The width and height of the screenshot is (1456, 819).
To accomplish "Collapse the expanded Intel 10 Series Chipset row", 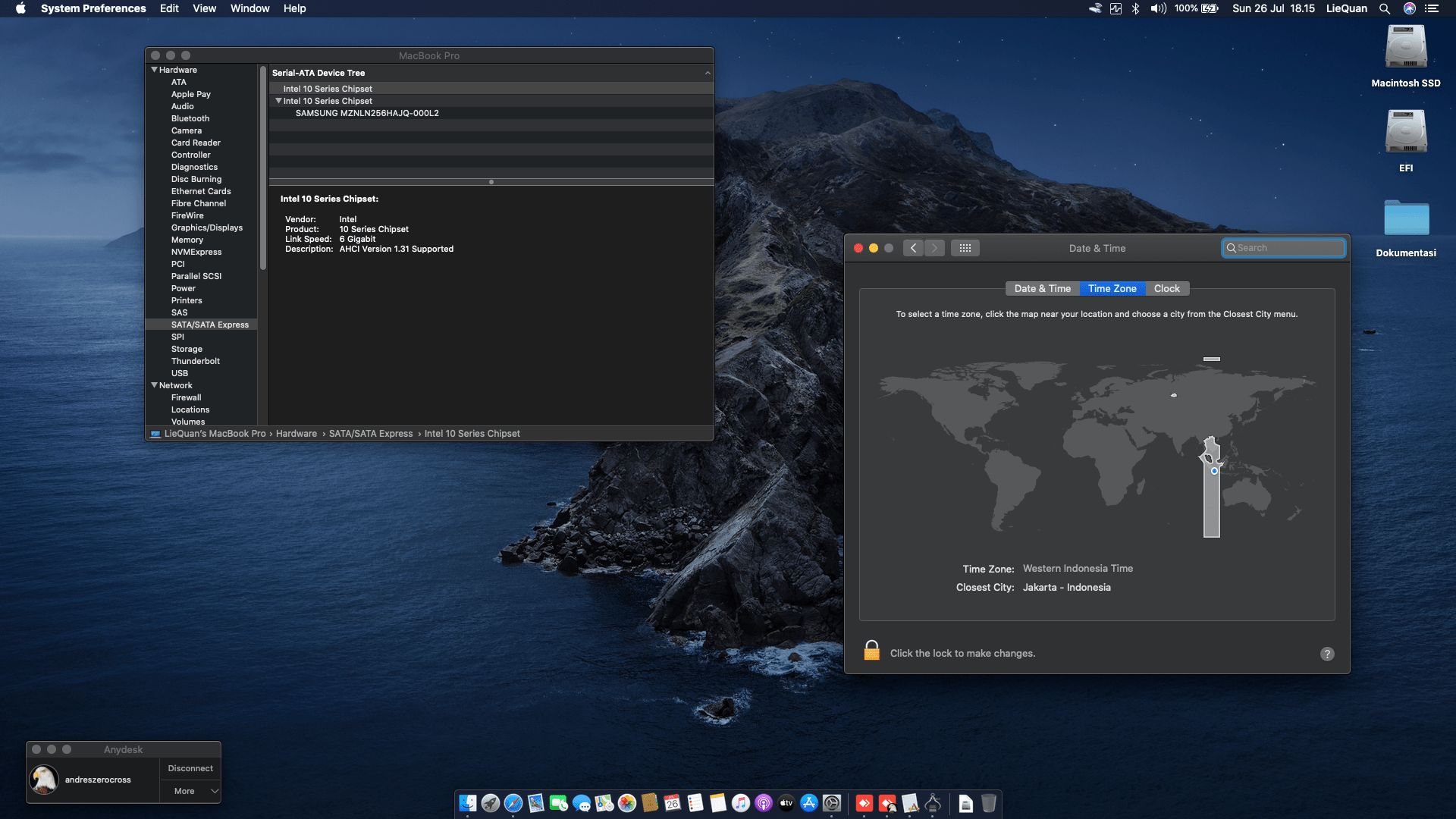I will [278, 101].
